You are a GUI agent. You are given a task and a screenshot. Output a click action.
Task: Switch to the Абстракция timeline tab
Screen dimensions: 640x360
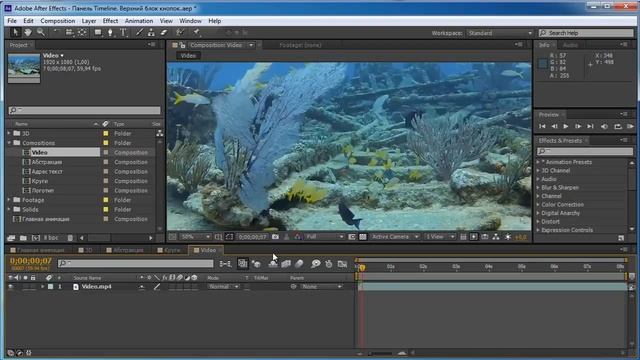click(x=125, y=250)
